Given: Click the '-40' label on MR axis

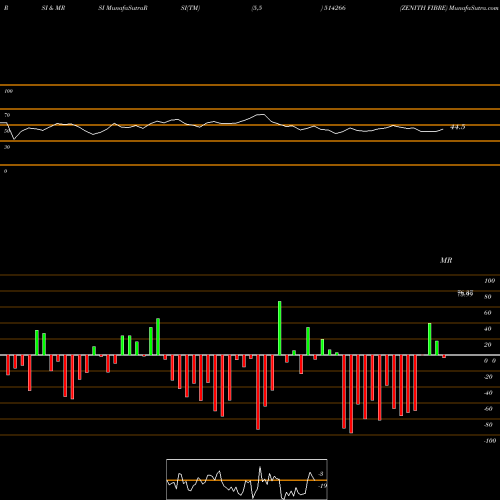Looking at the screenshot, I should (x=488, y=393).
